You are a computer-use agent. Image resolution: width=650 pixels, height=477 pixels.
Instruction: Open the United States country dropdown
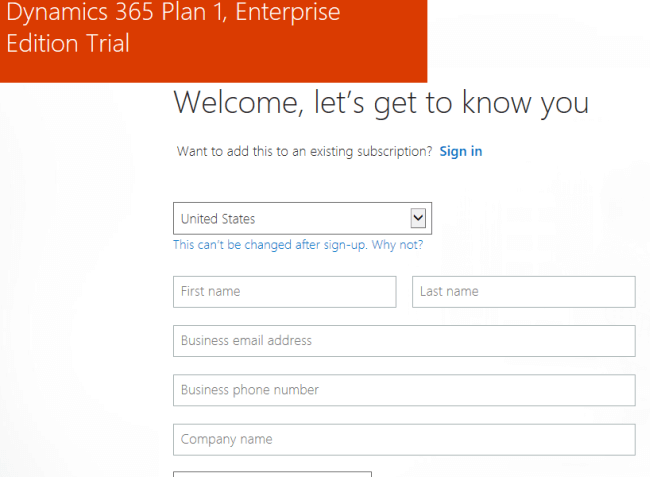click(x=301, y=219)
